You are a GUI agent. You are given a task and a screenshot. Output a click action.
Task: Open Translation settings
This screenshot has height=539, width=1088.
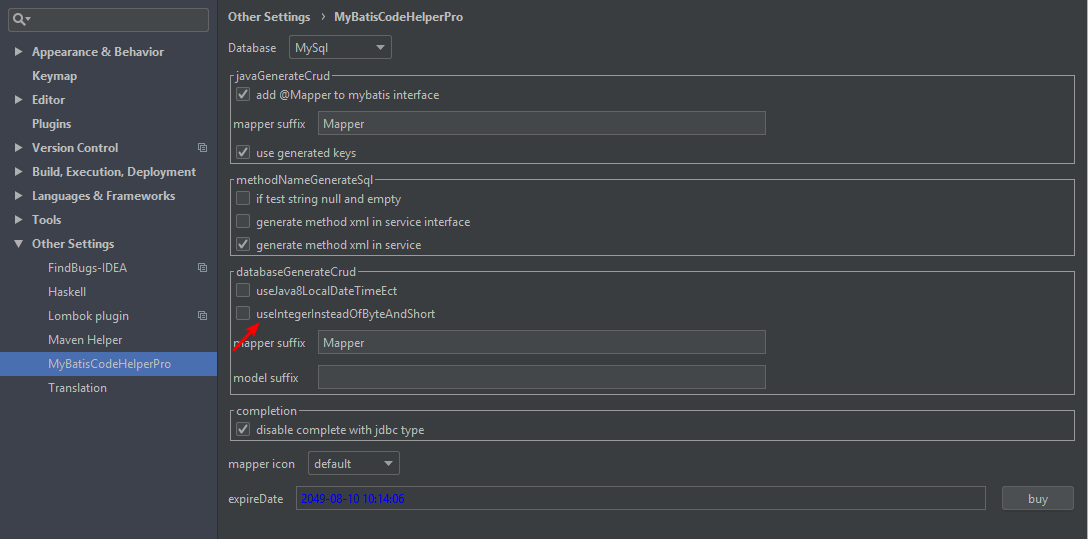tap(77, 388)
